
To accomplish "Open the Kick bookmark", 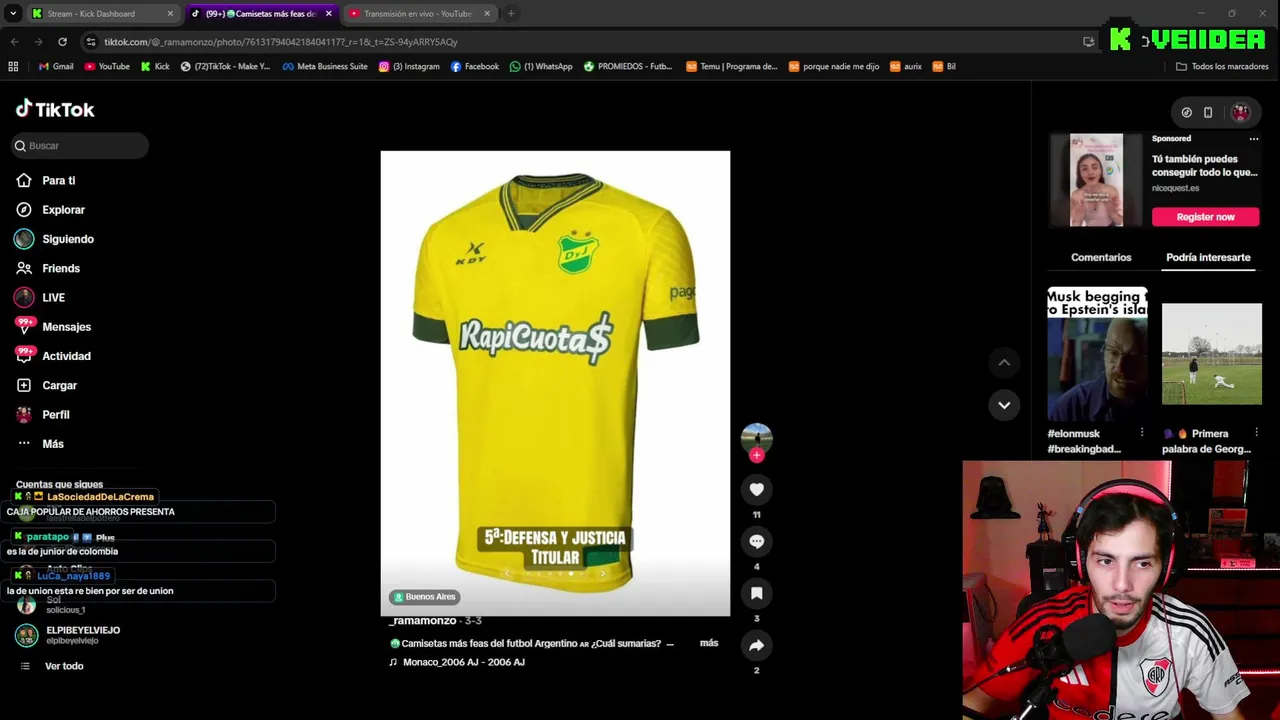I will pos(155,67).
